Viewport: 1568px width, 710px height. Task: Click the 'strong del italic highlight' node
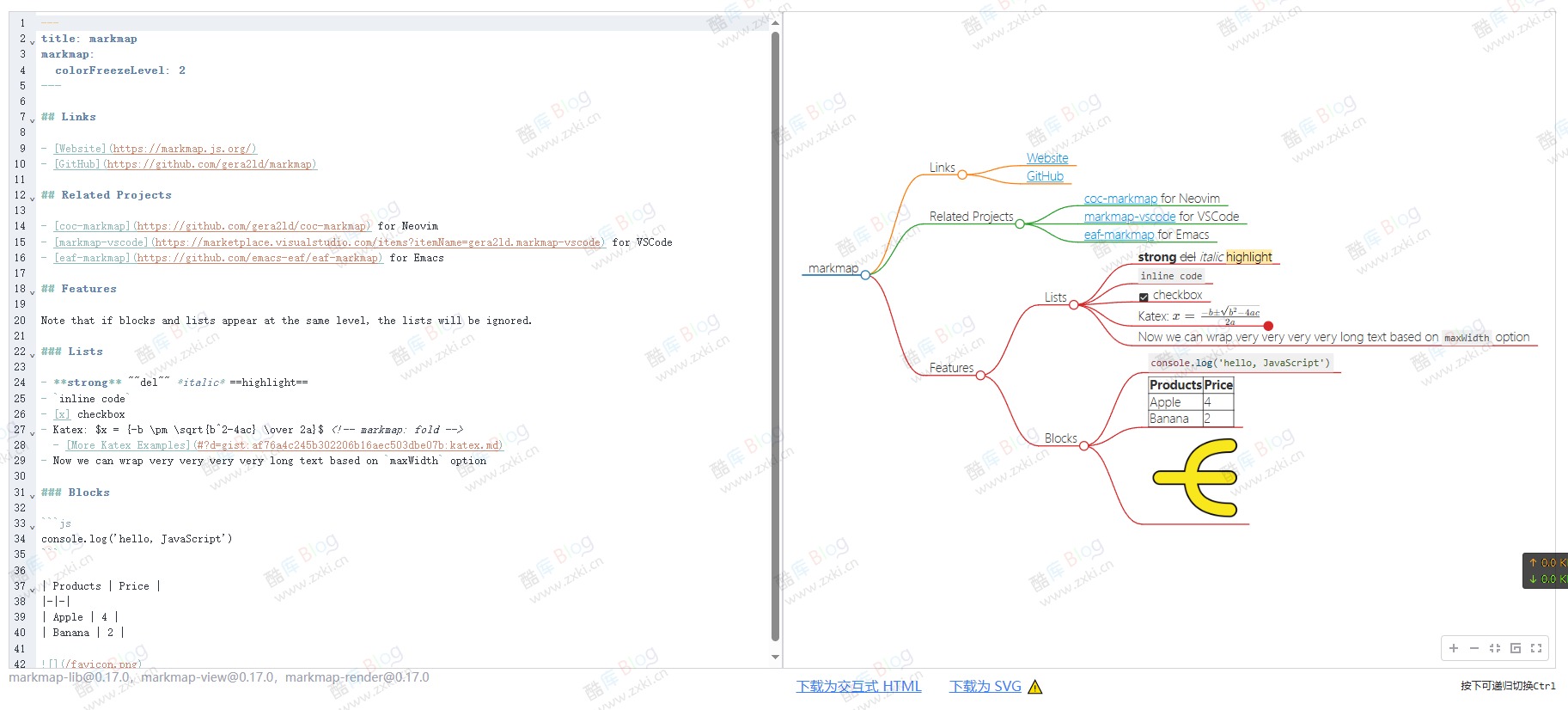1205,257
